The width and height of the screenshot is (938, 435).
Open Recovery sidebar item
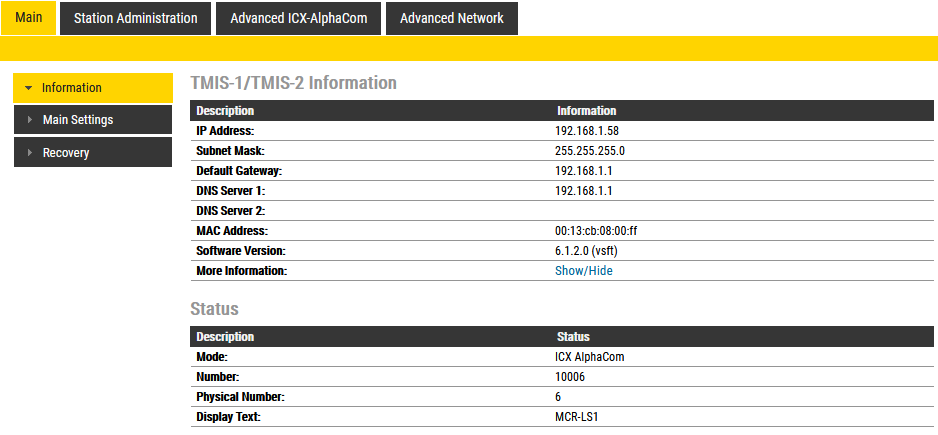tap(66, 153)
